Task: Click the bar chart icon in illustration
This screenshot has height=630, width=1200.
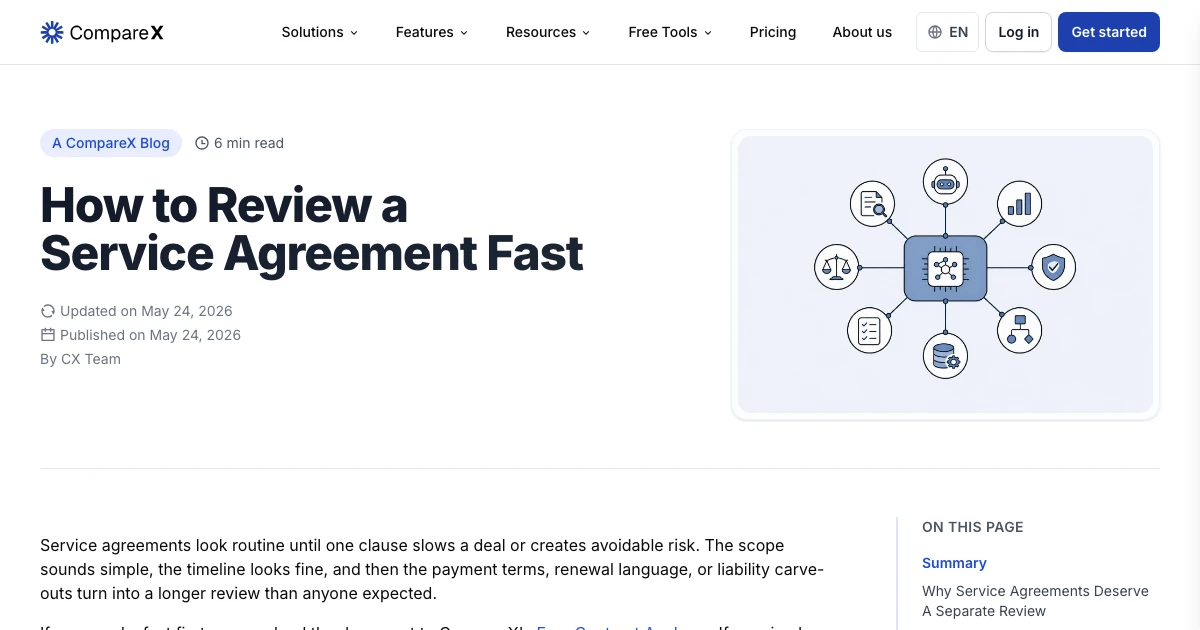Action: [x=1019, y=204]
